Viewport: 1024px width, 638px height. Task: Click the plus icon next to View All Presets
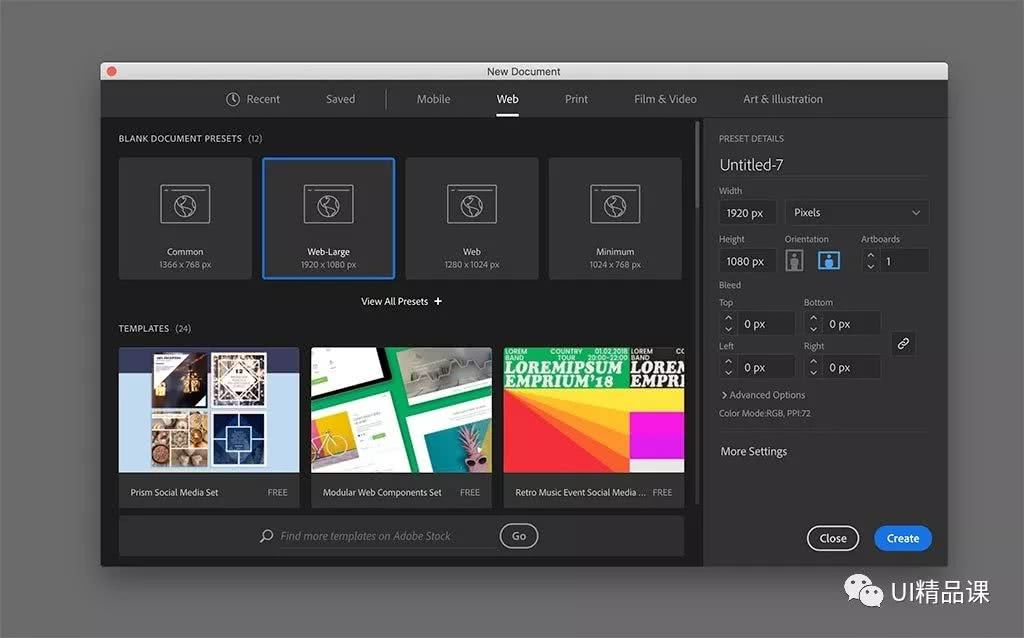(438, 301)
